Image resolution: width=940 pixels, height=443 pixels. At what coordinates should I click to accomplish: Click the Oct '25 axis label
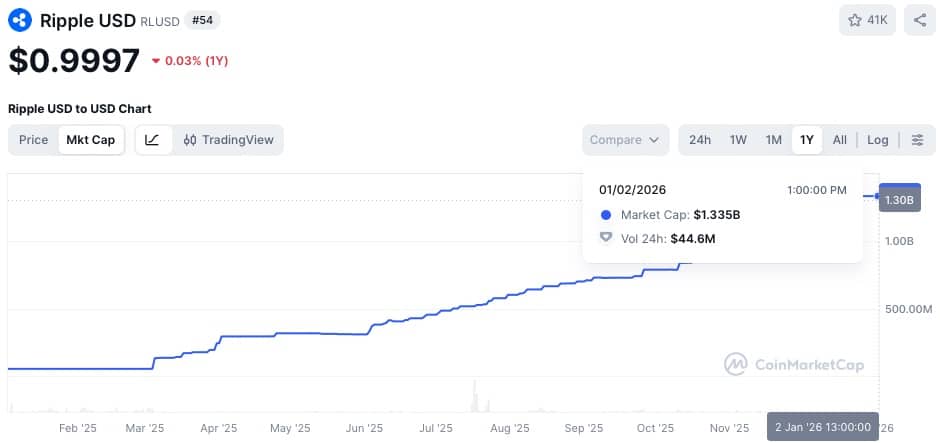click(655, 428)
